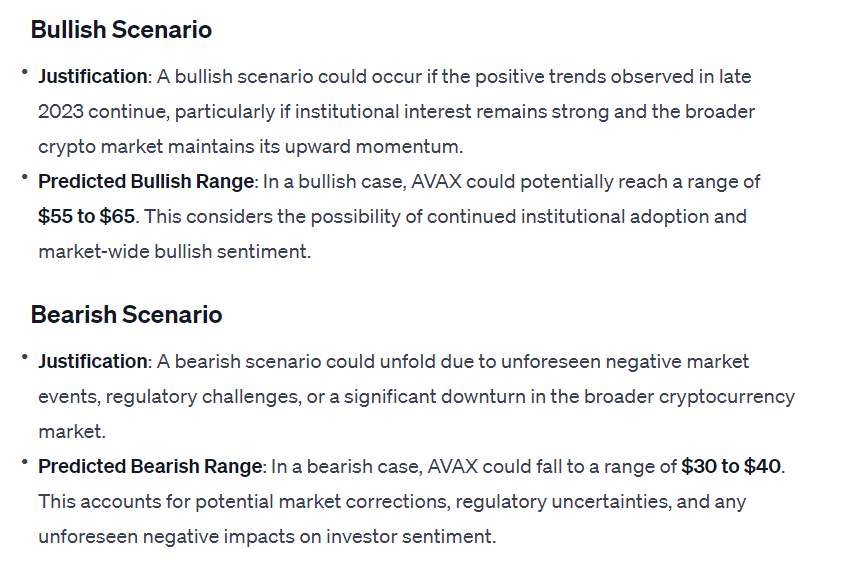Click the phrase "regulatory challenges"
Screen dimensions: 848x568
pos(212,396)
